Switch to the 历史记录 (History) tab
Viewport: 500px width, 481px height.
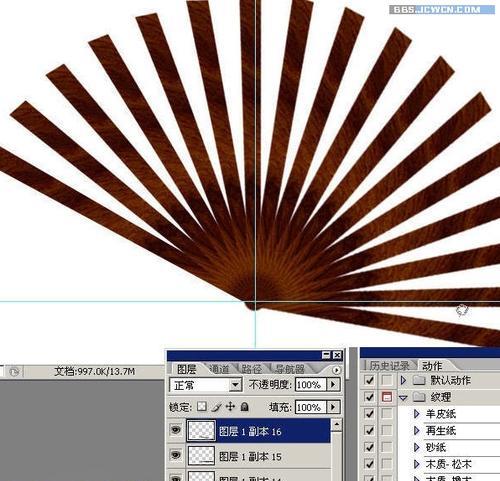389,366
